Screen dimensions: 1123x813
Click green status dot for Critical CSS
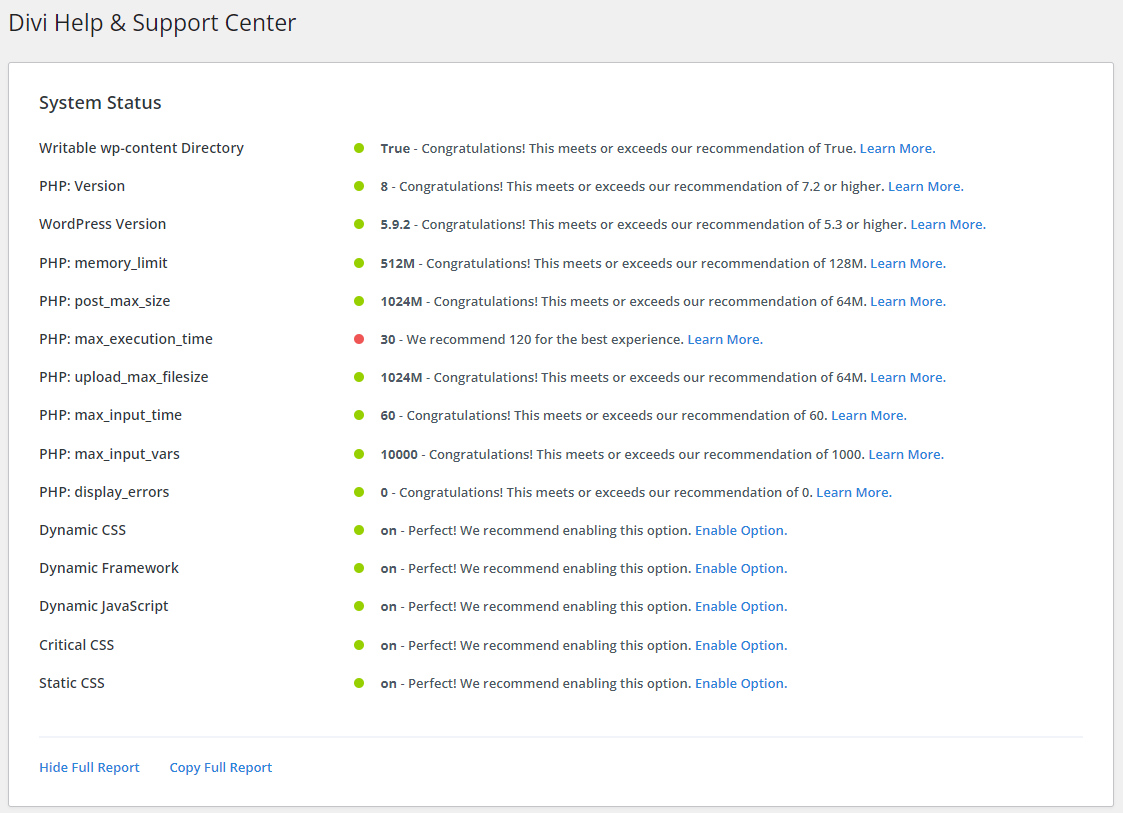(x=359, y=645)
